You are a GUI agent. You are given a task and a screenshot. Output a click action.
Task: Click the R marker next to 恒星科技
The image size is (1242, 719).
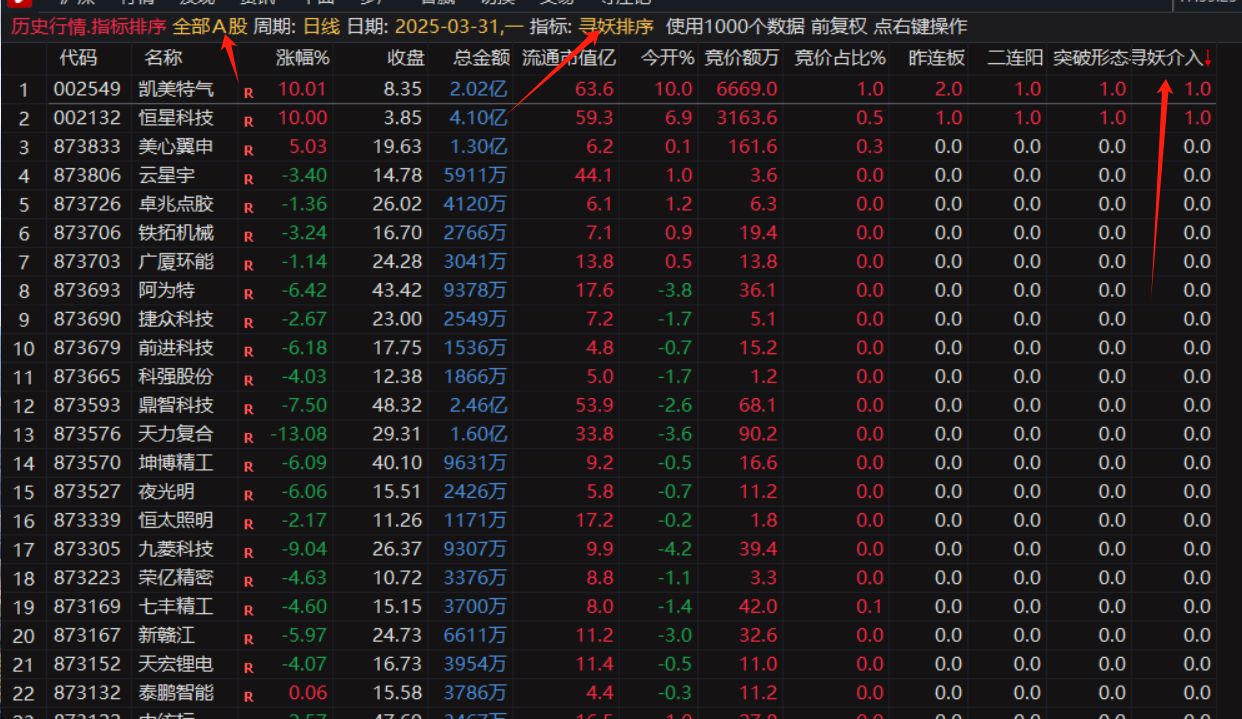248,122
